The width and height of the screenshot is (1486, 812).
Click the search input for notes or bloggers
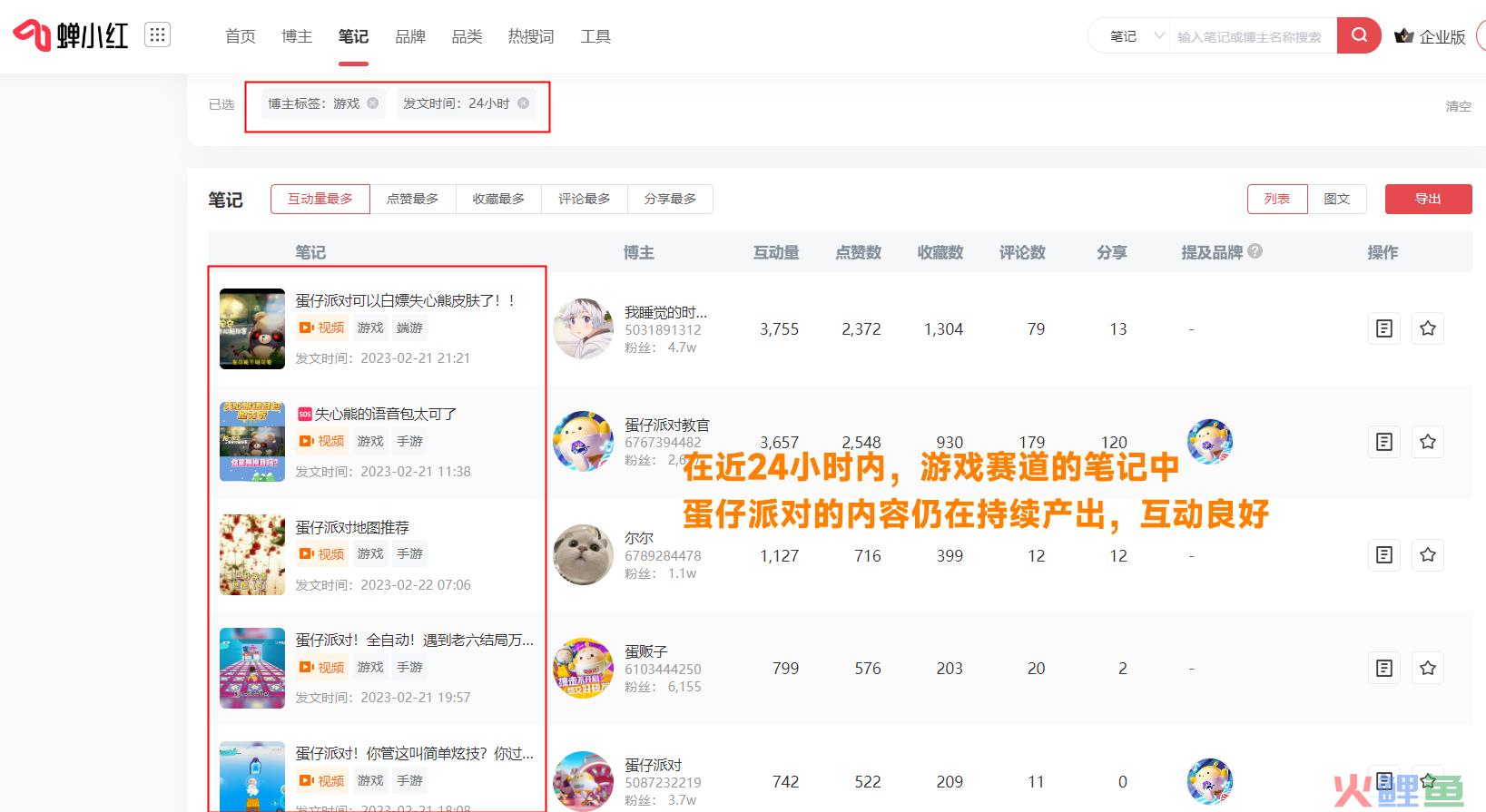(1251, 36)
